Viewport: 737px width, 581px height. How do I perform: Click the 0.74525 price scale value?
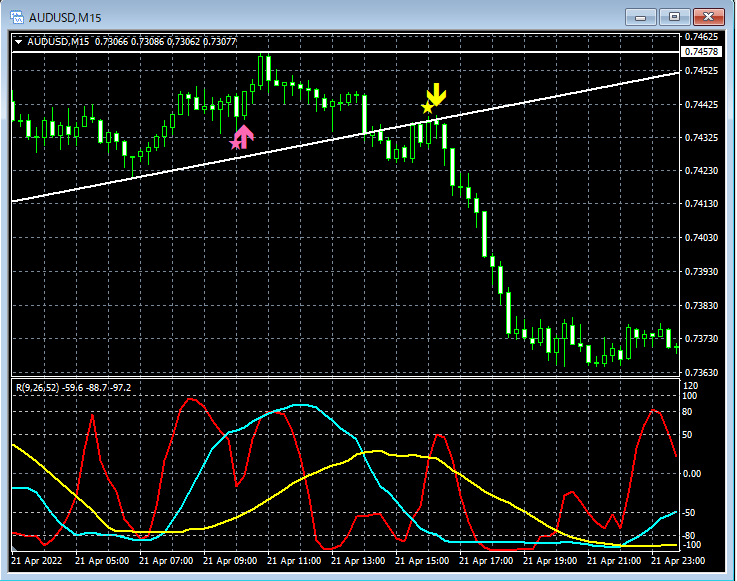tap(701, 71)
